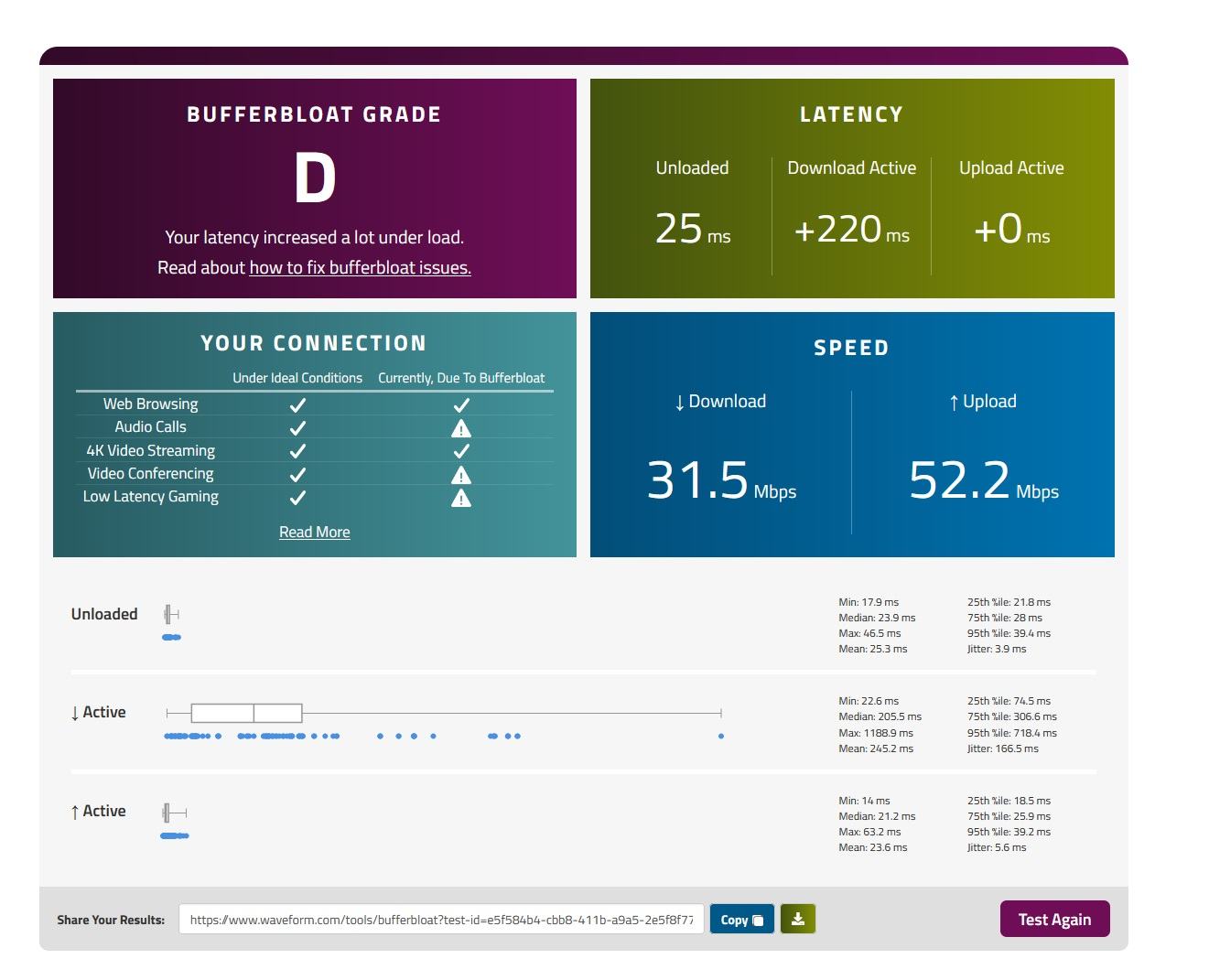This screenshot has height=980, width=1209.
Task: Click the Video Conferencing ideal-conditions checkmark
Action: [297, 474]
